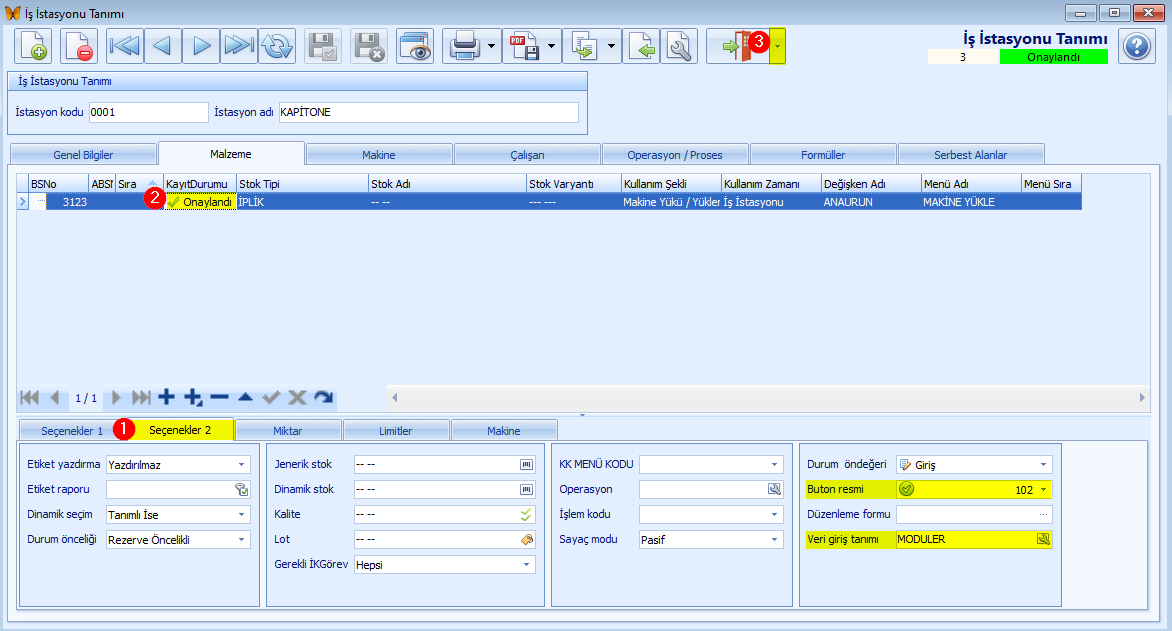Click the printer icon in toolbar
This screenshot has height=631, width=1172.
click(x=464, y=46)
